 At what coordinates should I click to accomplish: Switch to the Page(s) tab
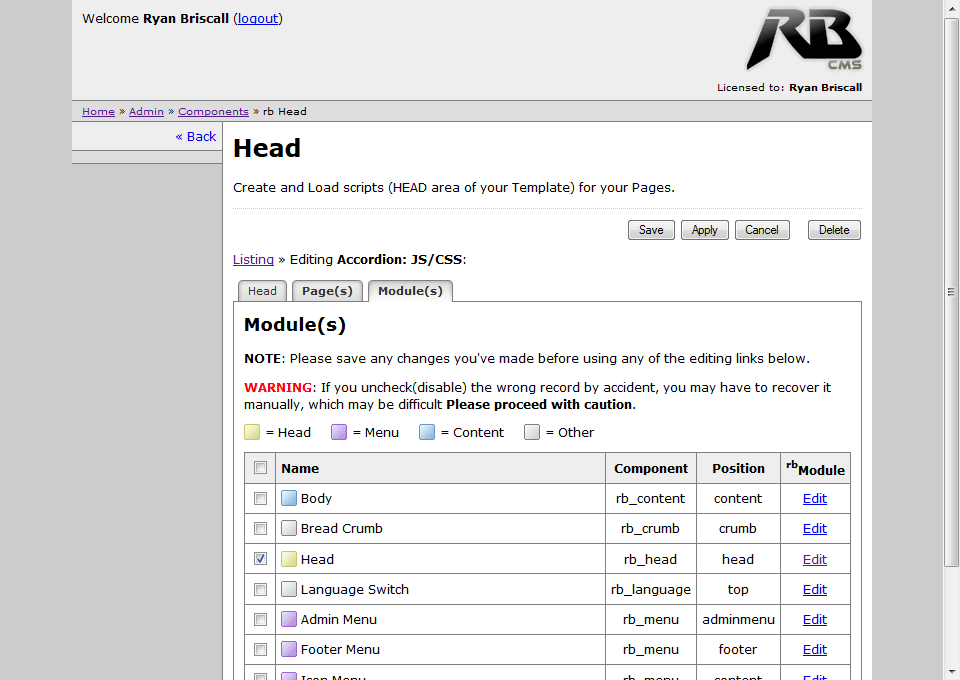(327, 291)
